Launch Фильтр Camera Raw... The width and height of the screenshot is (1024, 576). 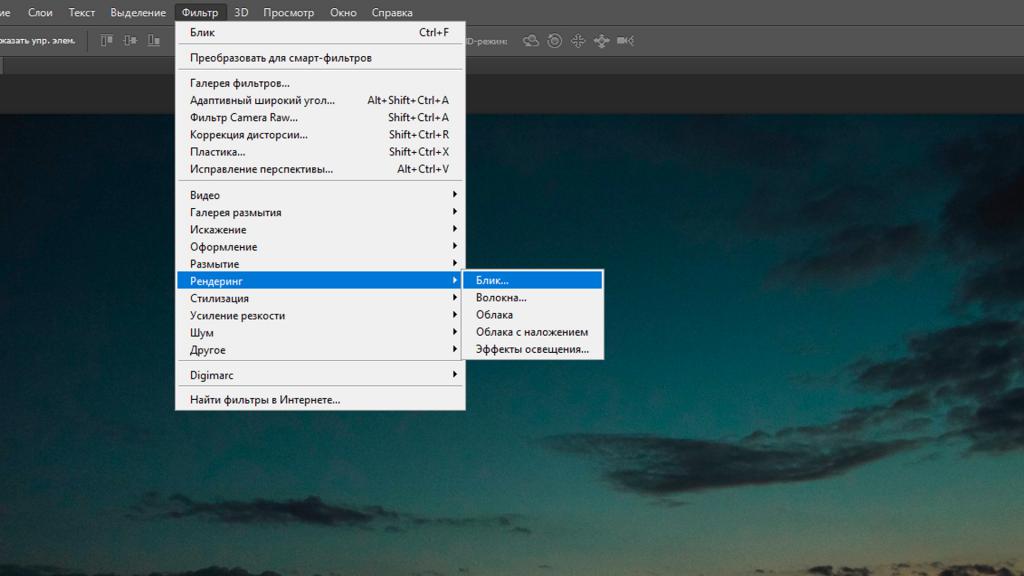(x=320, y=118)
